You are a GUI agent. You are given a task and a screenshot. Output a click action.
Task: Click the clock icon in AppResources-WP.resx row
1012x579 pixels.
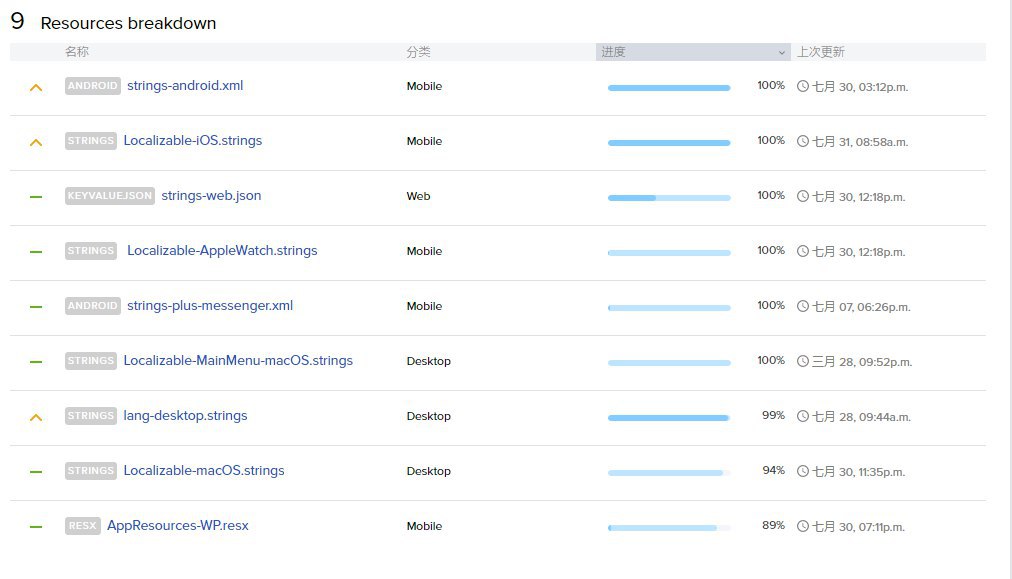(x=802, y=526)
